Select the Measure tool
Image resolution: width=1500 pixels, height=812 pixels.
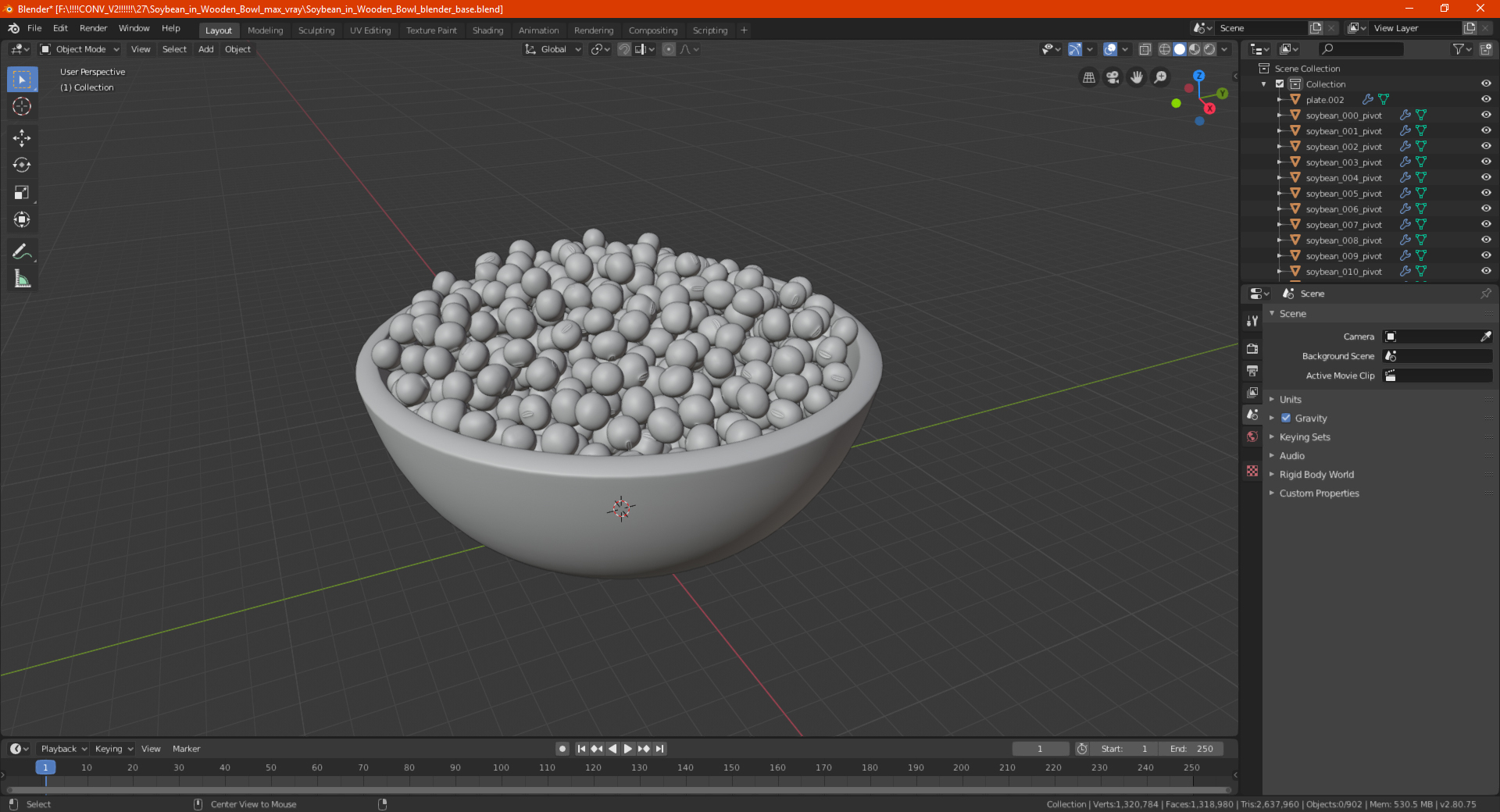coord(22,279)
